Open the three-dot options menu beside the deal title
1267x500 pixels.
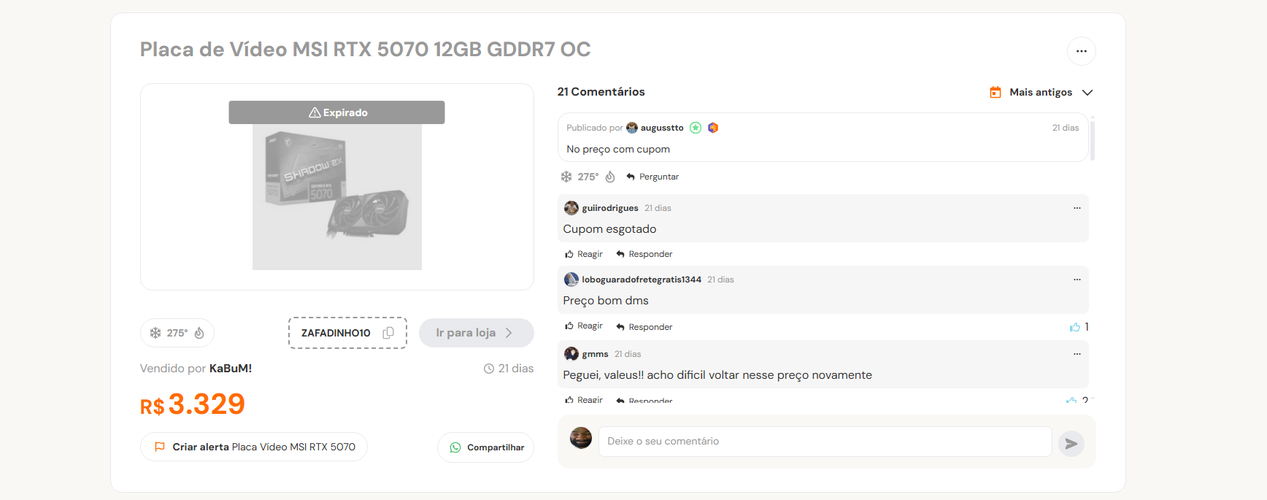point(1081,51)
